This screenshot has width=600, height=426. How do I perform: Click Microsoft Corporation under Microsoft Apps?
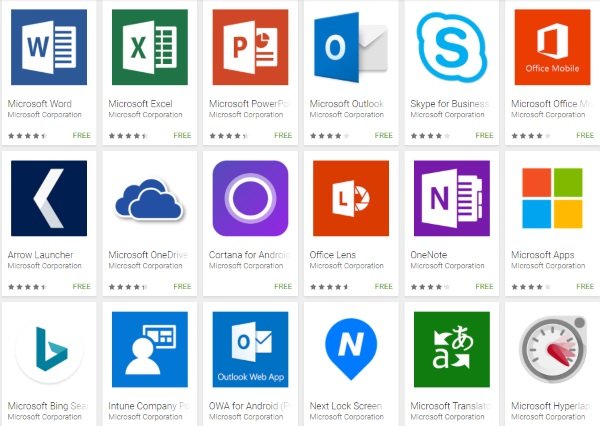click(548, 266)
